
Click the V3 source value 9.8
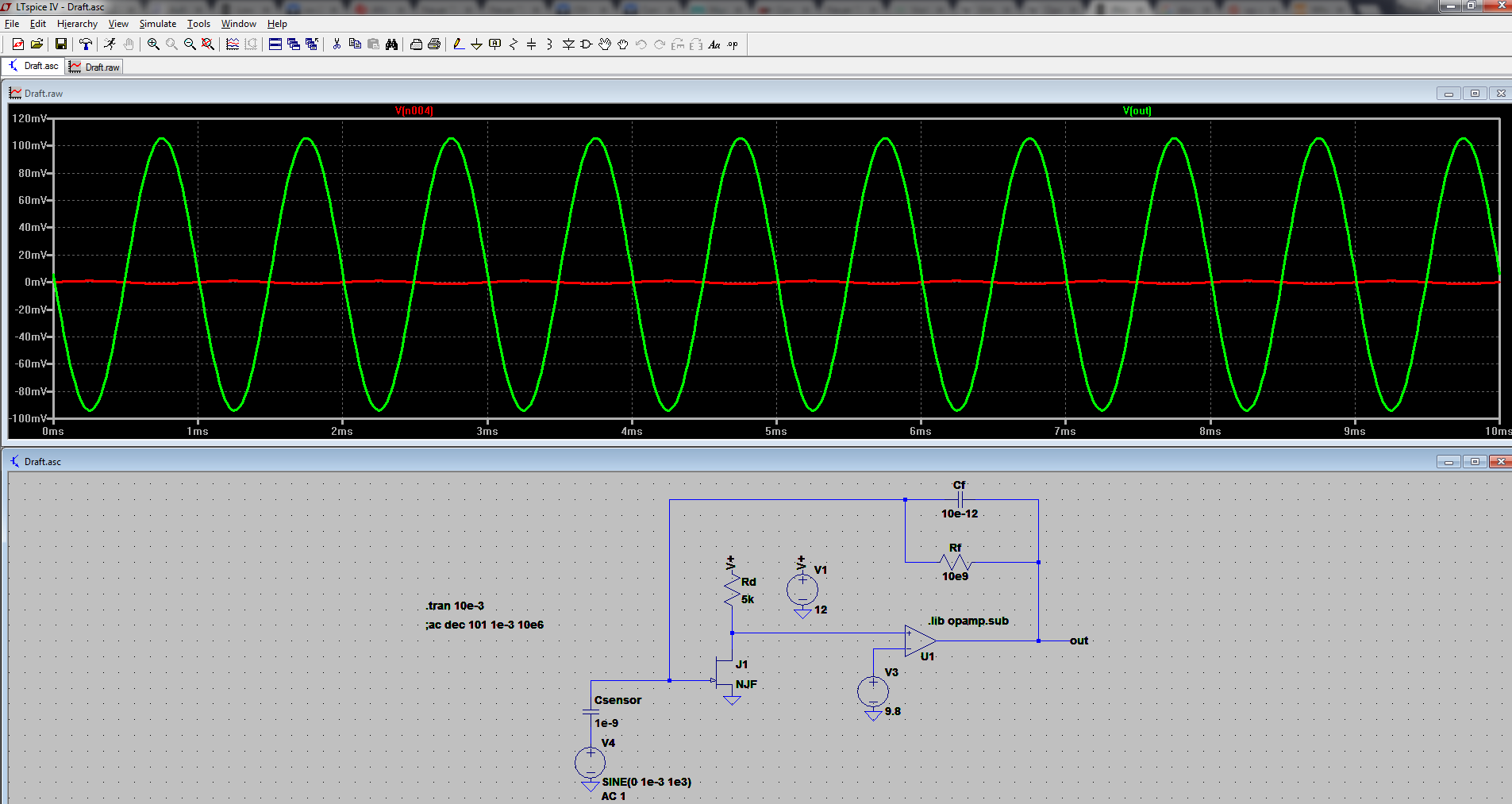(893, 711)
